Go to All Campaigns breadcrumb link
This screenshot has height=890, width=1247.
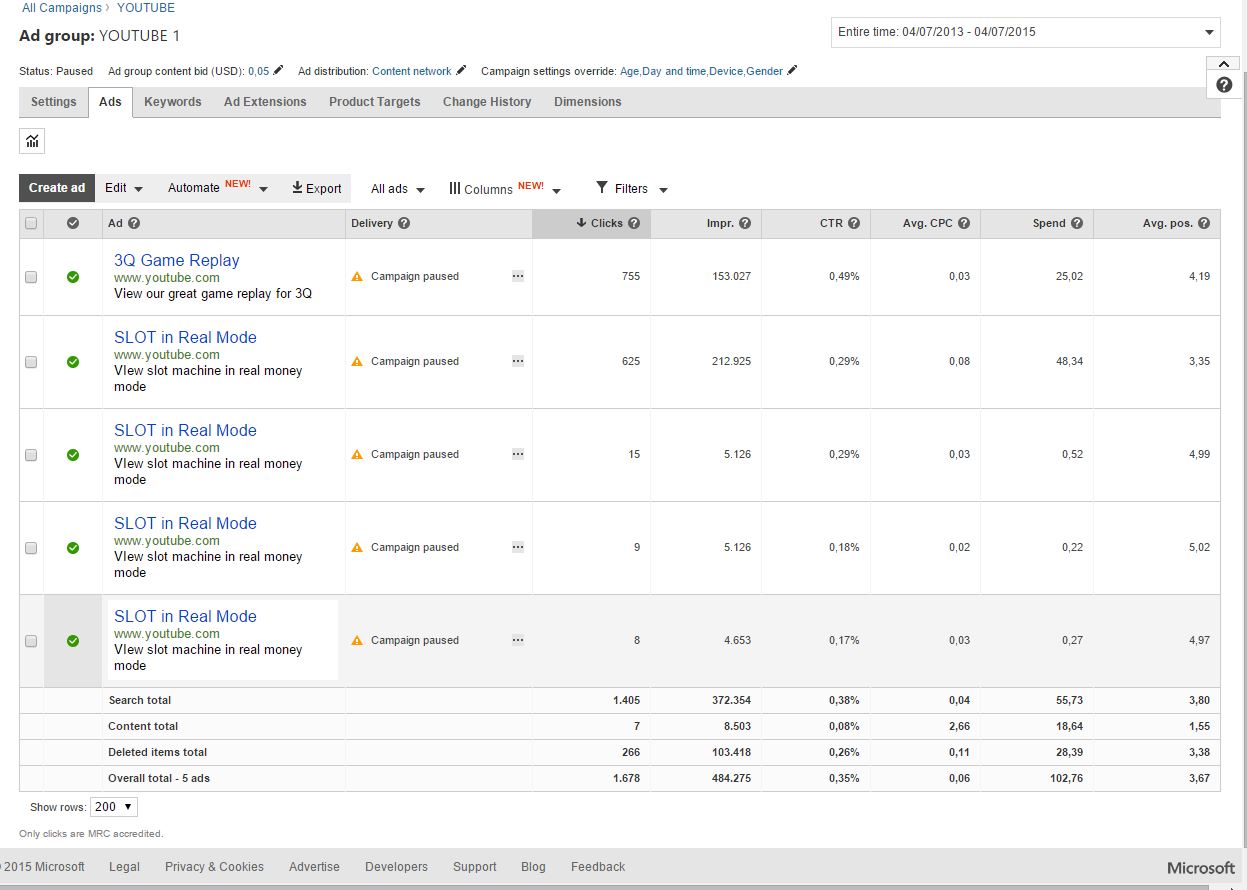click(x=62, y=8)
